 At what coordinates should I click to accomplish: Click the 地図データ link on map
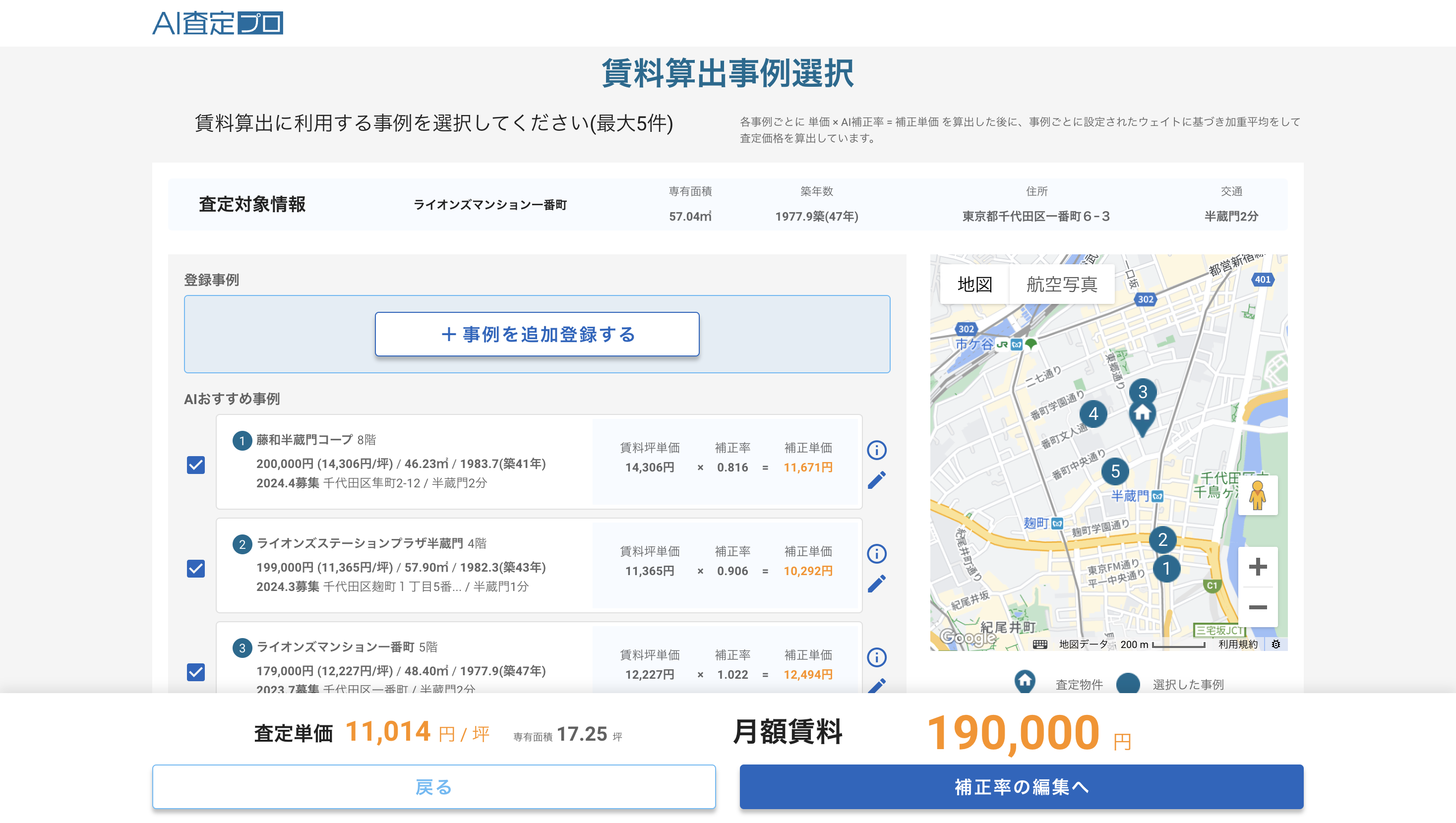coord(1083,645)
